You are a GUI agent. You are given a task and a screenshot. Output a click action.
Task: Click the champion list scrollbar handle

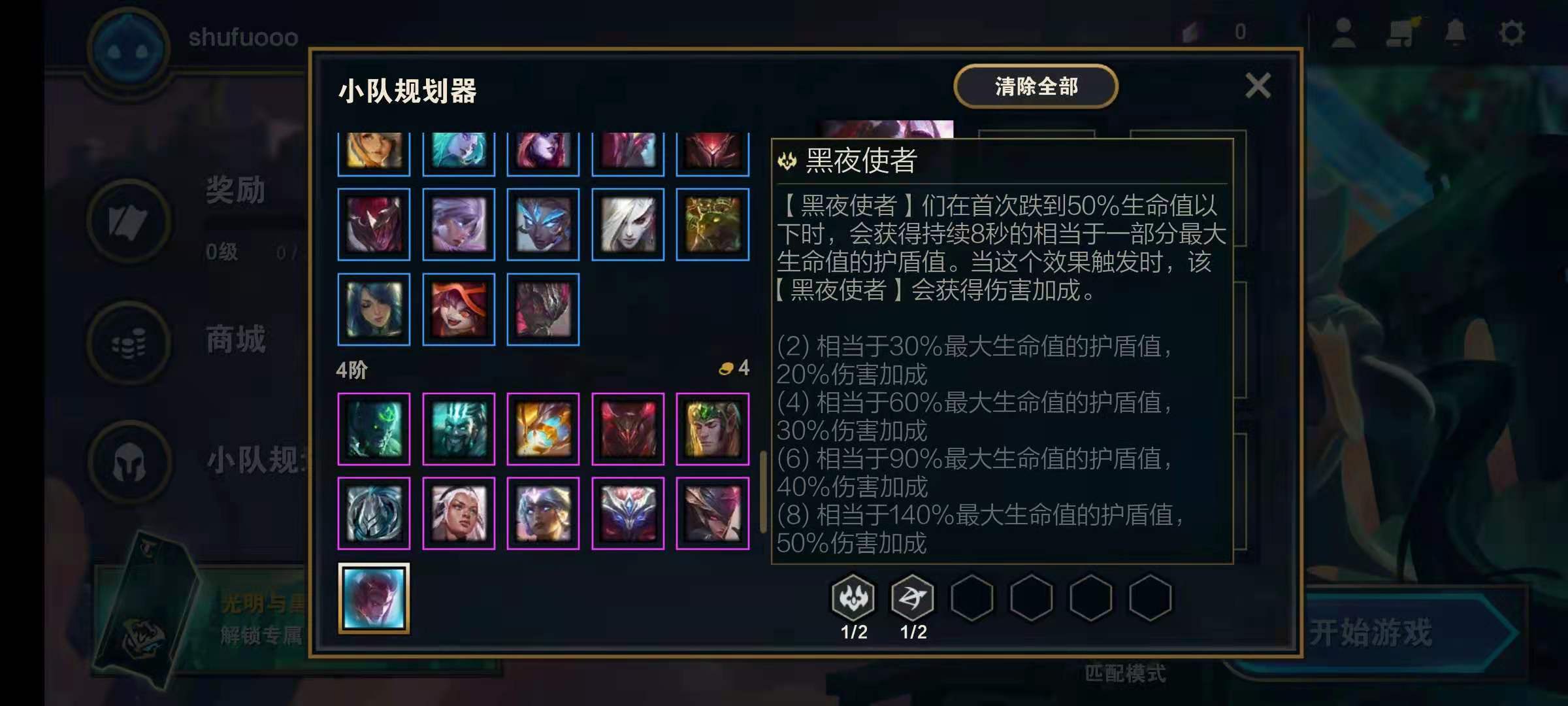click(762, 492)
